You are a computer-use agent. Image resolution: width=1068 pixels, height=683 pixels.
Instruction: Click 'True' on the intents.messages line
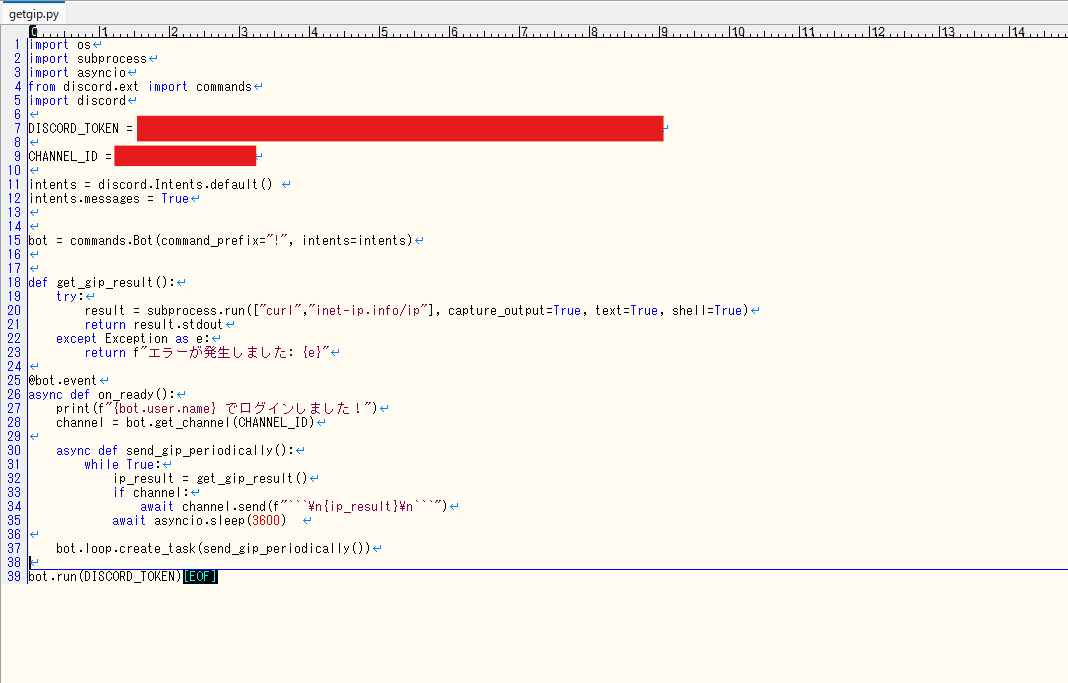(174, 199)
